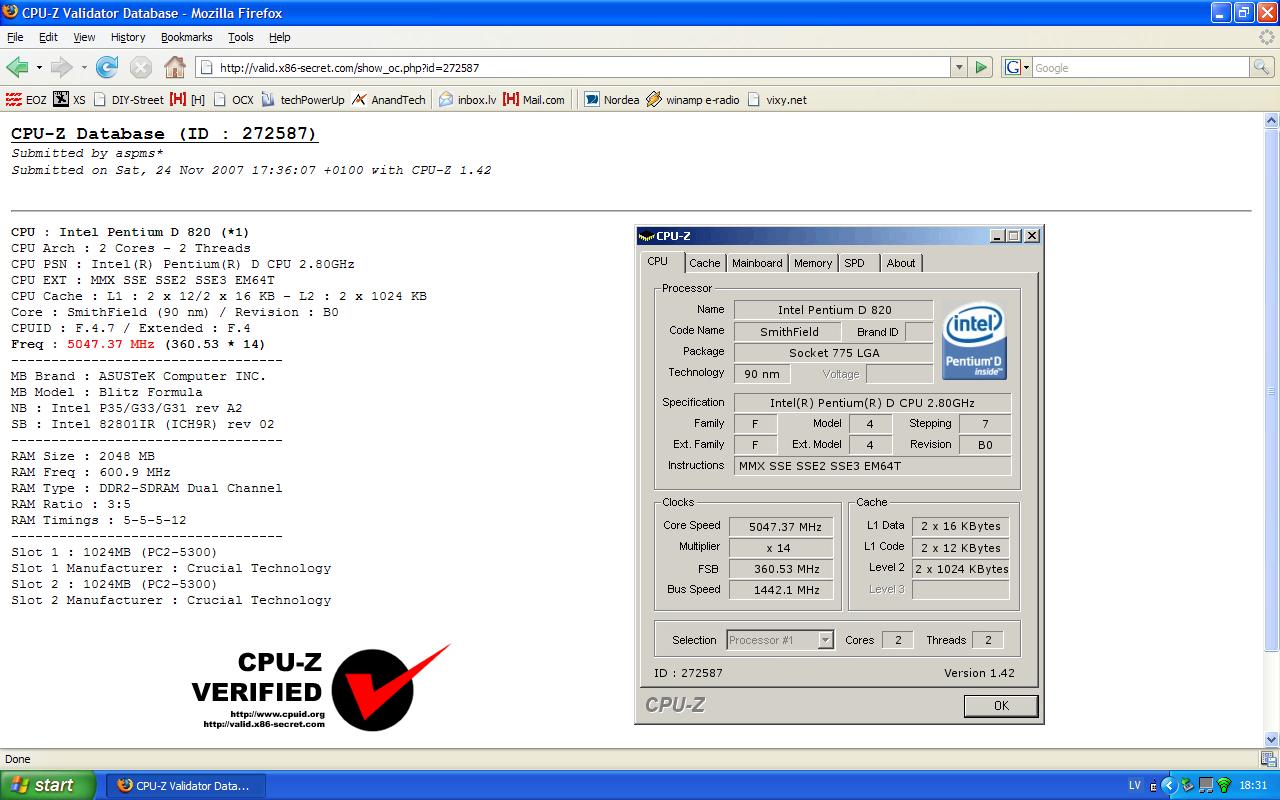Click the green Go arrow beside address bar
Viewport: 1280px width, 800px height.
pyautogui.click(x=981, y=67)
